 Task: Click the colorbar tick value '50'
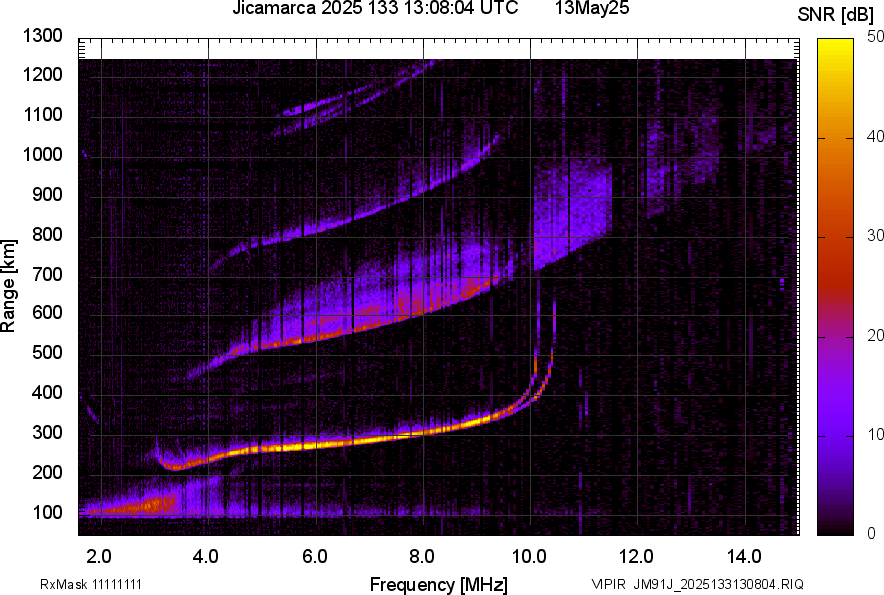click(x=875, y=37)
